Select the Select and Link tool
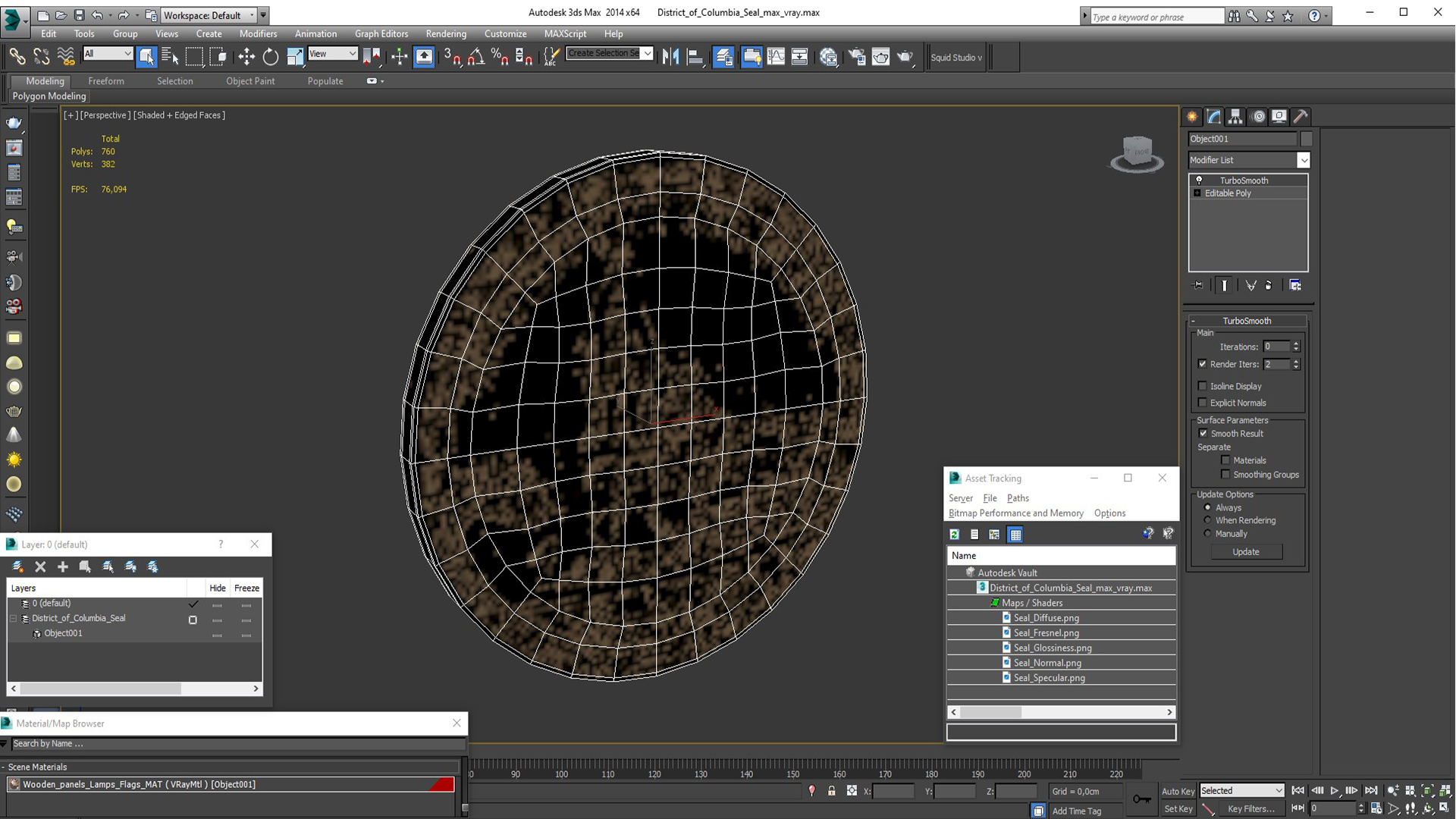 click(17, 56)
